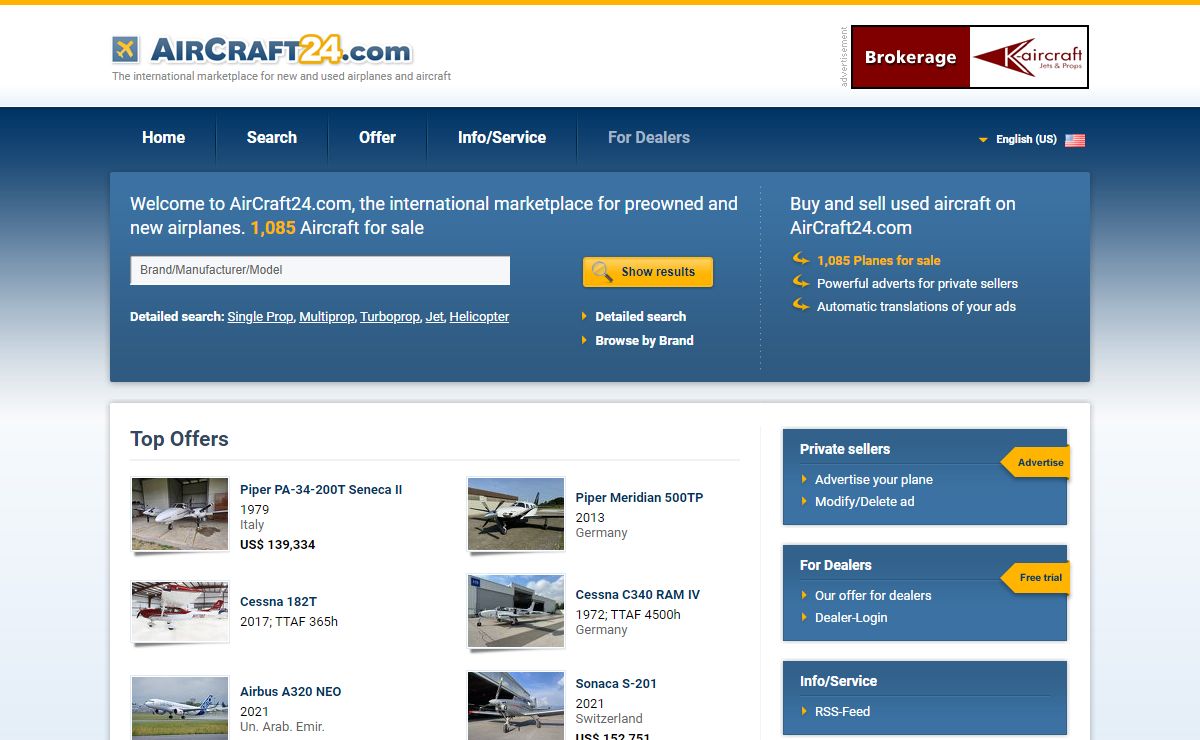Open the Multiprop detailed search link
Viewport: 1200px width, 740px height.
click(327, 317)
